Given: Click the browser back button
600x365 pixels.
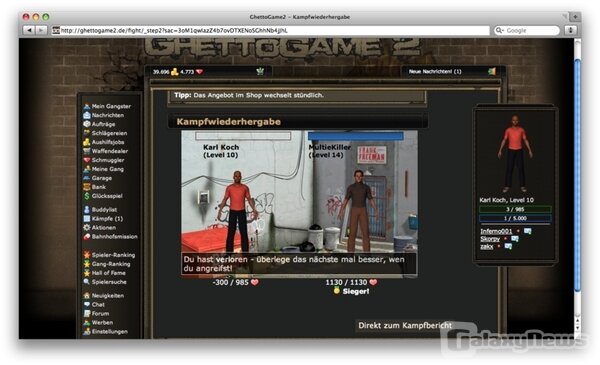Looking at the screenshot, I should tap(29, 30).
